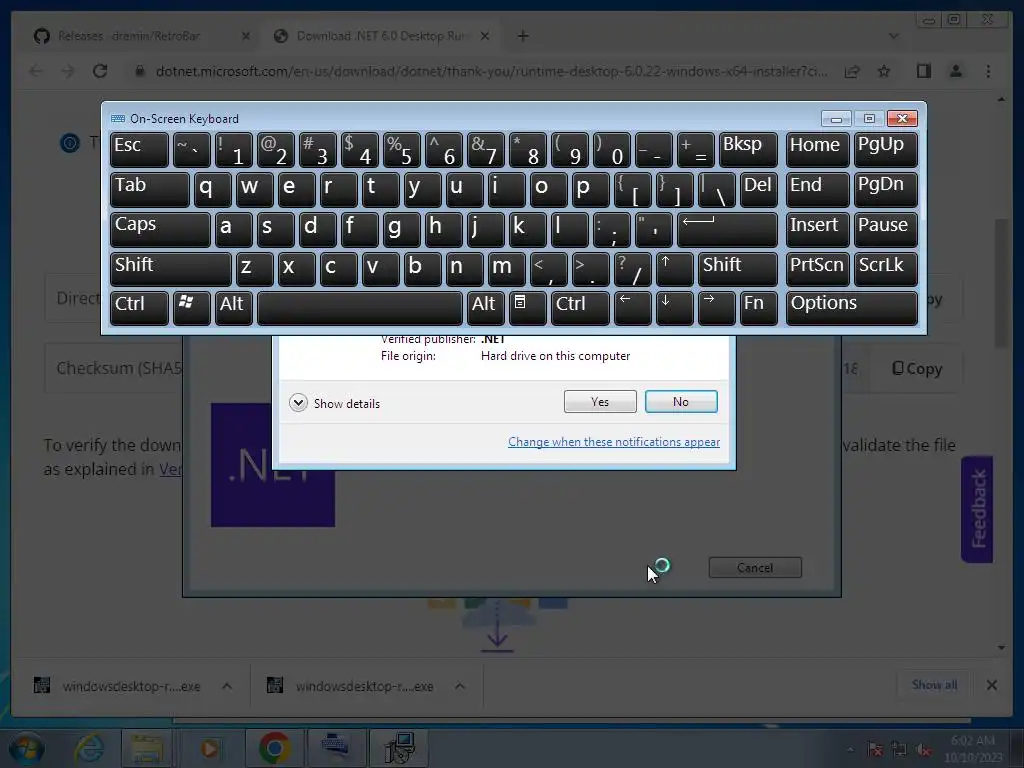Click the muted volume tray icon
The width and height of the screenshot is (1024, 768).
(923, 750)
